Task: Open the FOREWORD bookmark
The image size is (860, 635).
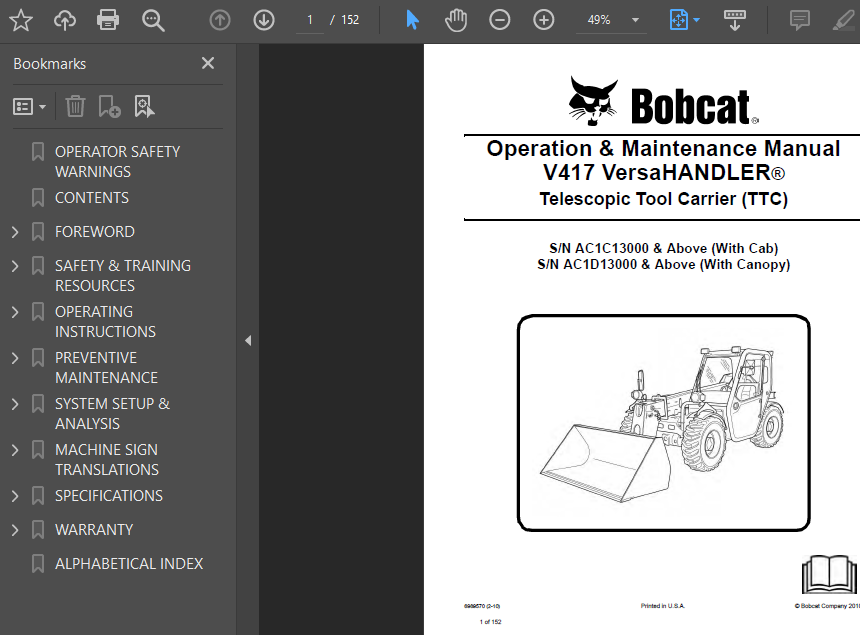Action: click(x=94, y=231)
